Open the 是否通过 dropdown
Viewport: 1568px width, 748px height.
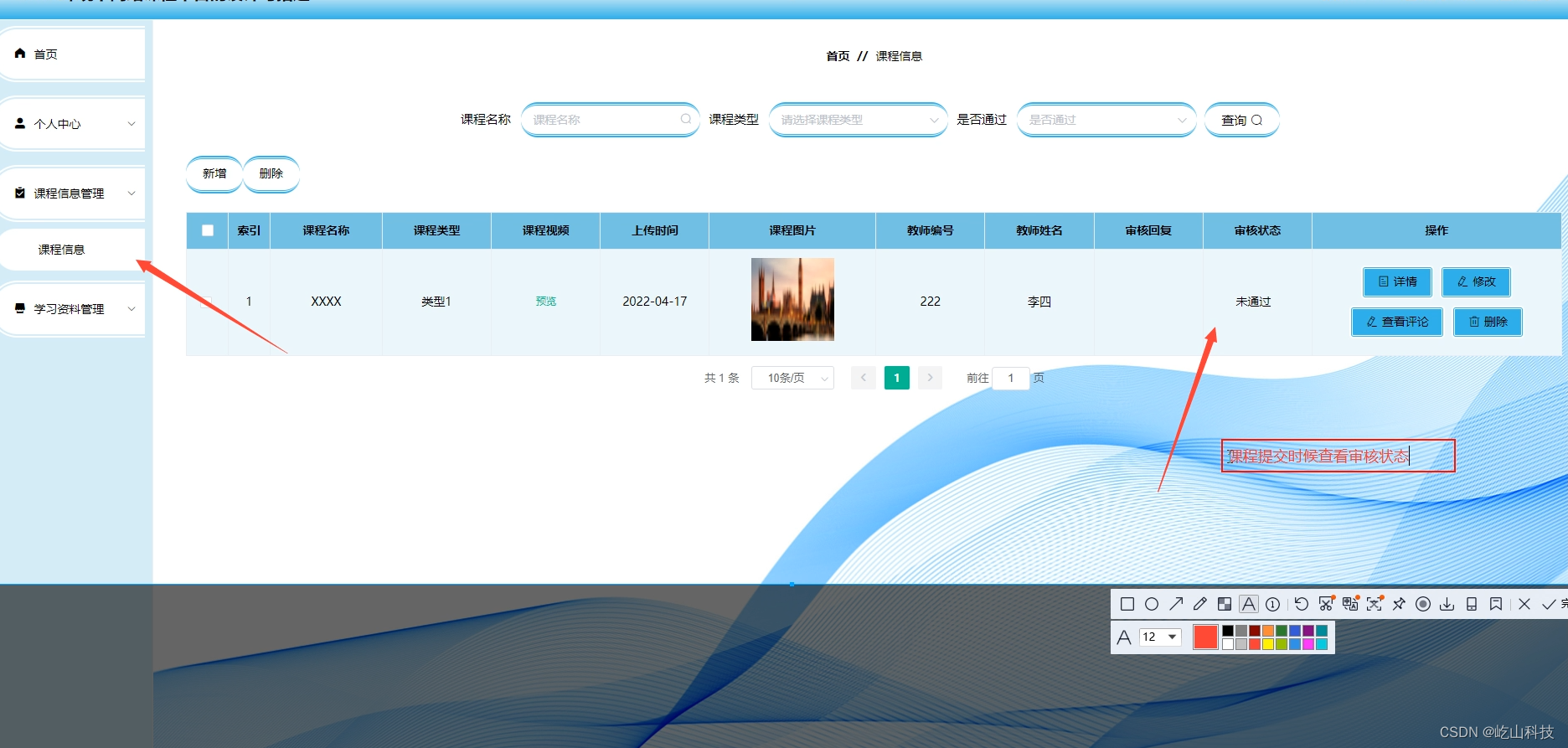click(1106, 120)
